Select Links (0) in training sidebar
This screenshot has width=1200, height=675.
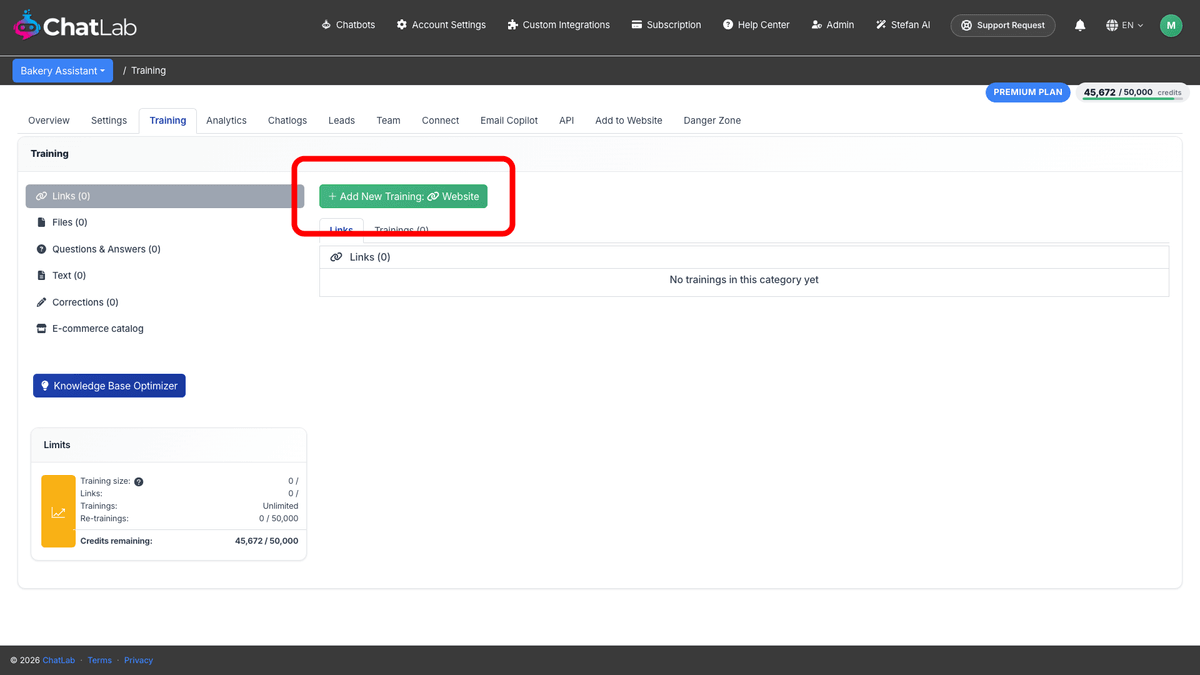[165, 196]
